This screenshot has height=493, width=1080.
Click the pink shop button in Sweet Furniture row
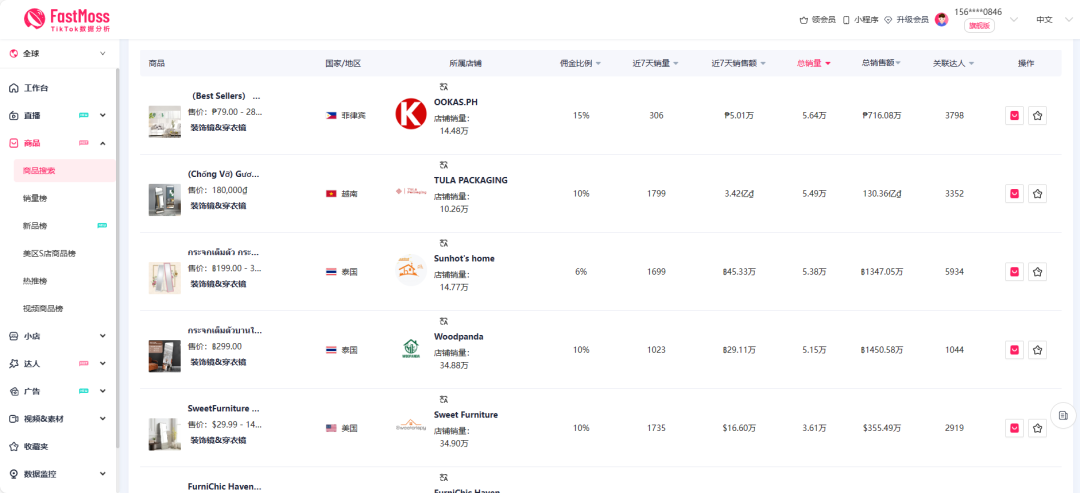coord(1014,428)
